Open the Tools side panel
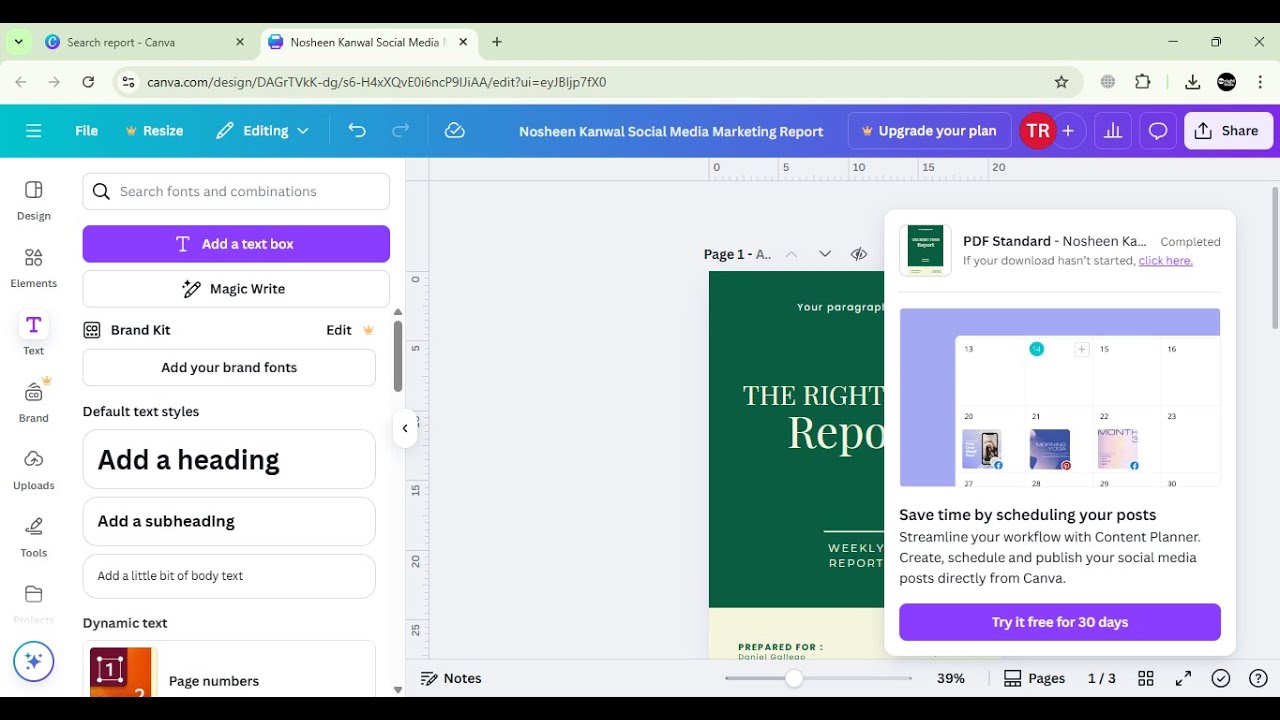Viewport: 1280px width, 720px height. 34,537
